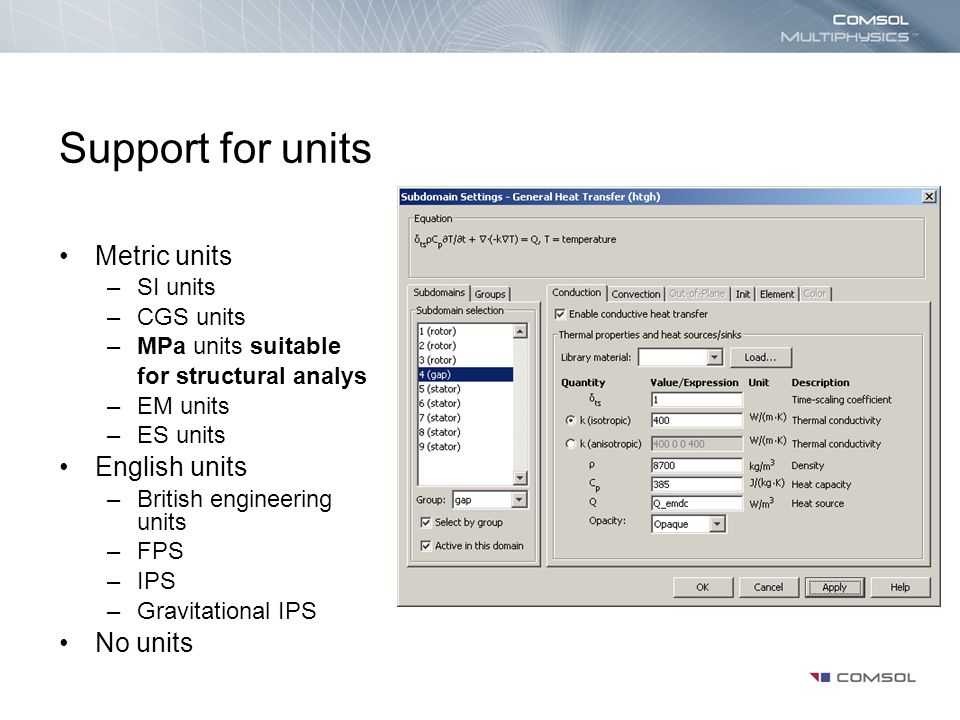Click subdomain list scroll down arrow
This screenshot has height=720, width=960.
click(520, 478)
